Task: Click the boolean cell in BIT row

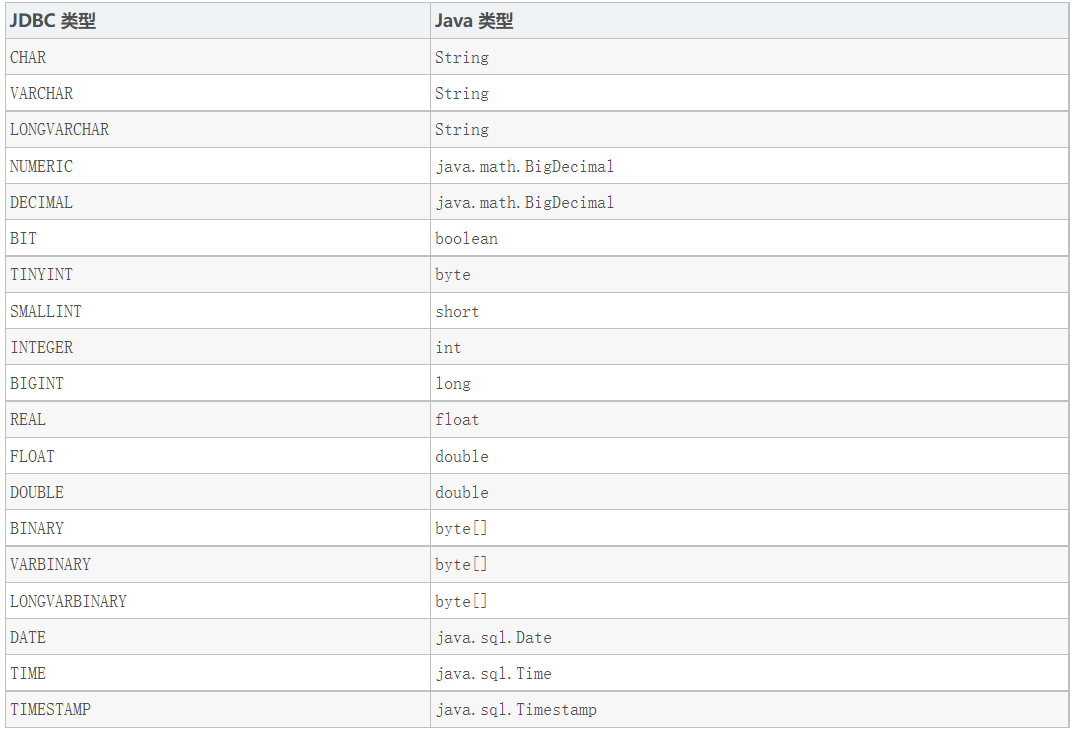Action: [x=749, y=238]
